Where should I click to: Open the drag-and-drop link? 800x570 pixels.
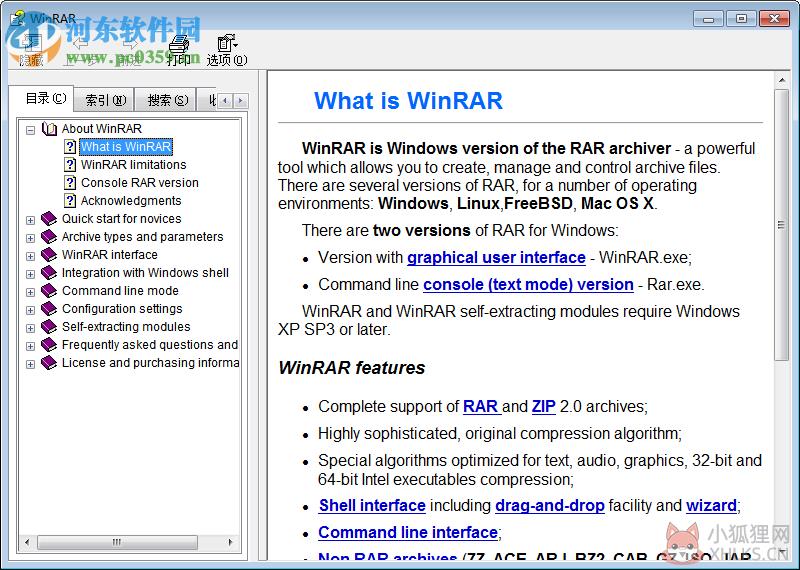pos(549,505)
